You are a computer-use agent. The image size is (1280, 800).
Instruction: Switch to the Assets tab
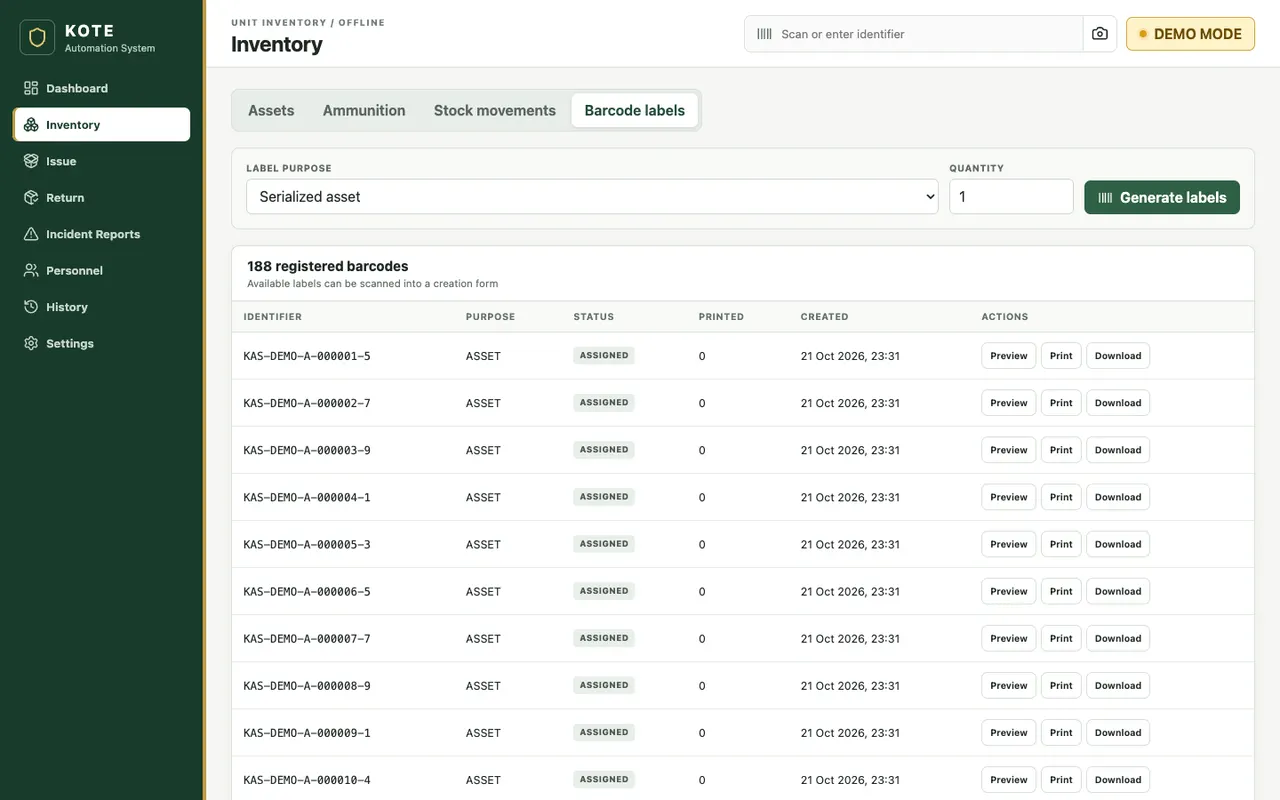point(271,111)
